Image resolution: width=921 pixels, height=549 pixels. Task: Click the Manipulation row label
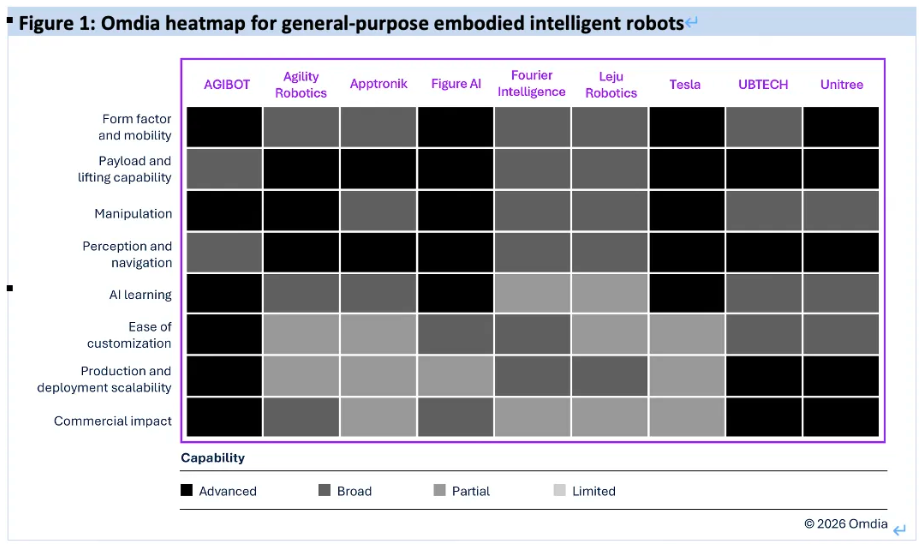[x=133, y=213]
